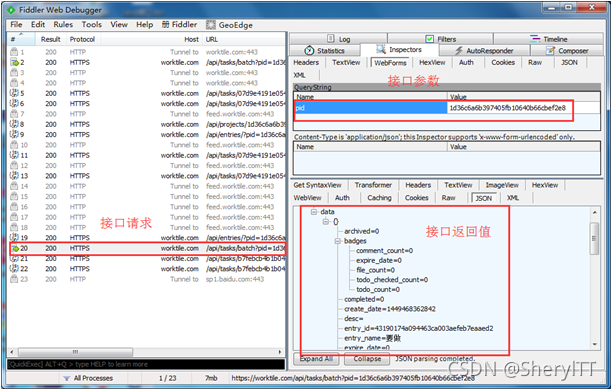The image size is (612, 390).
Task: Click the green arrow icon of session 20
Action: (x=15, y=248)
